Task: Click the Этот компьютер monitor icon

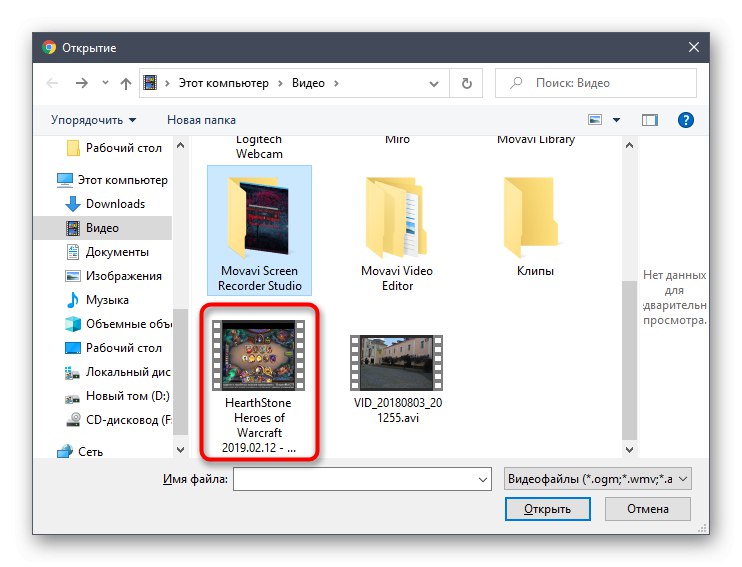Action: tap(64, 180)
